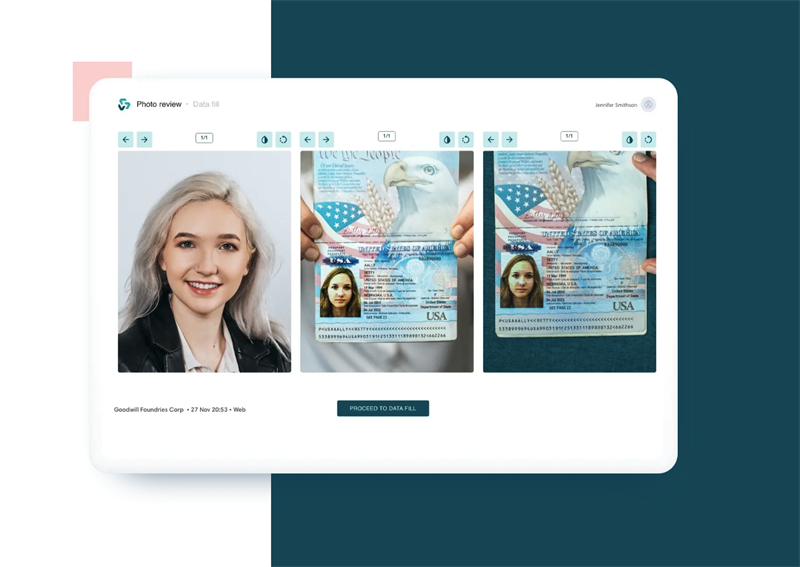Toggle contrast on the selfie portrait photo
800x567 pixels.
coord(264,140)
